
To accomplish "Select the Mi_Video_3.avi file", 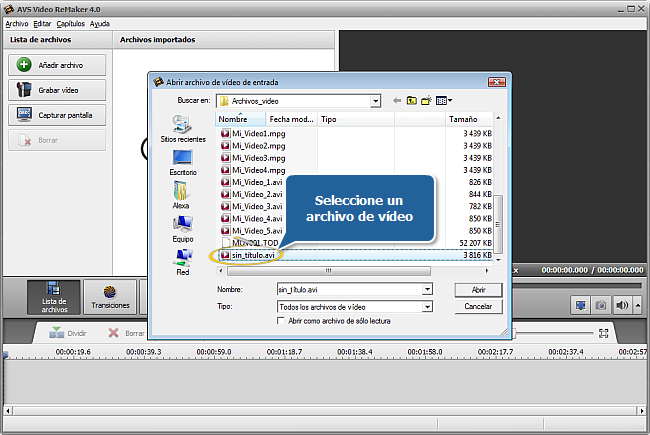I will (258, 206).
